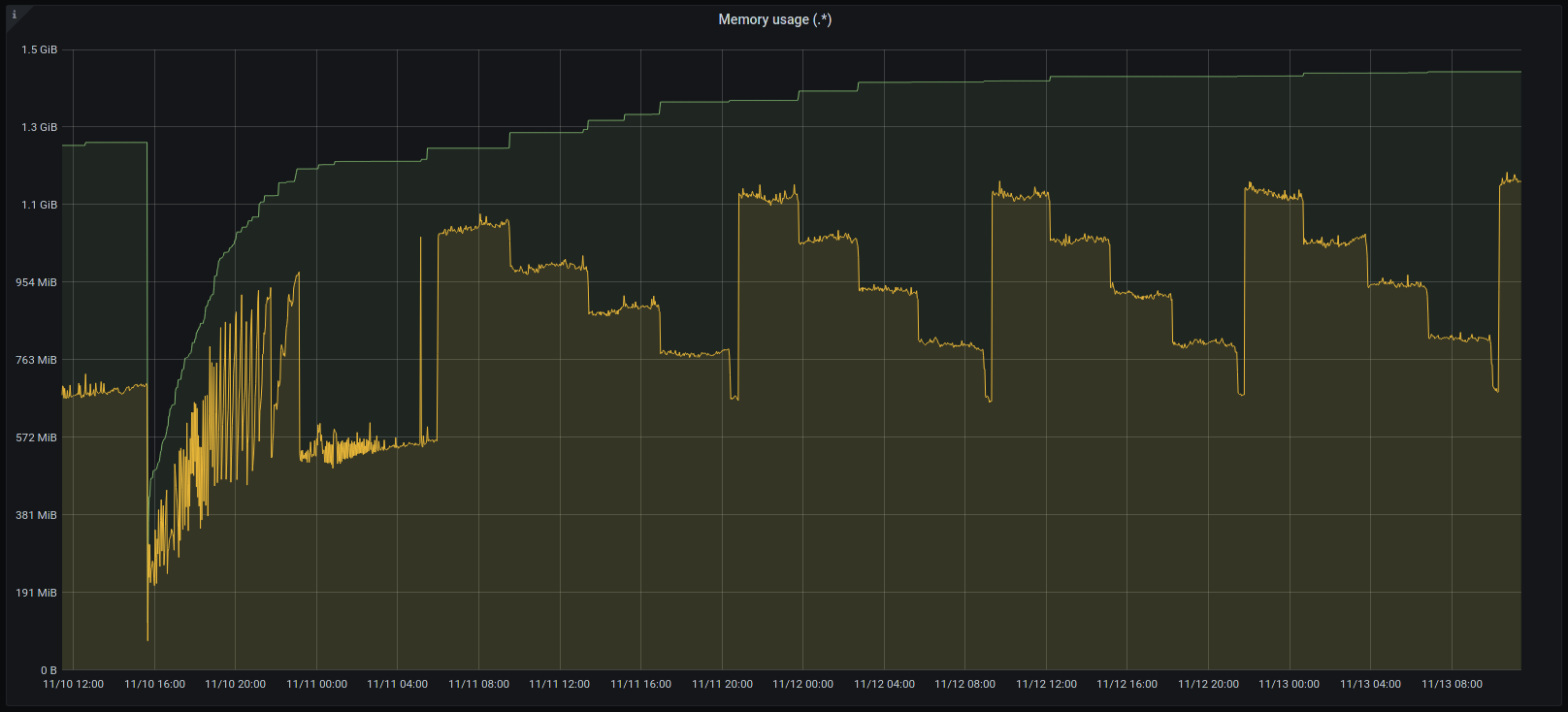The image size is (1568, 712).
Task: Open the panel info icon in the corner
Action: [15, 15]
